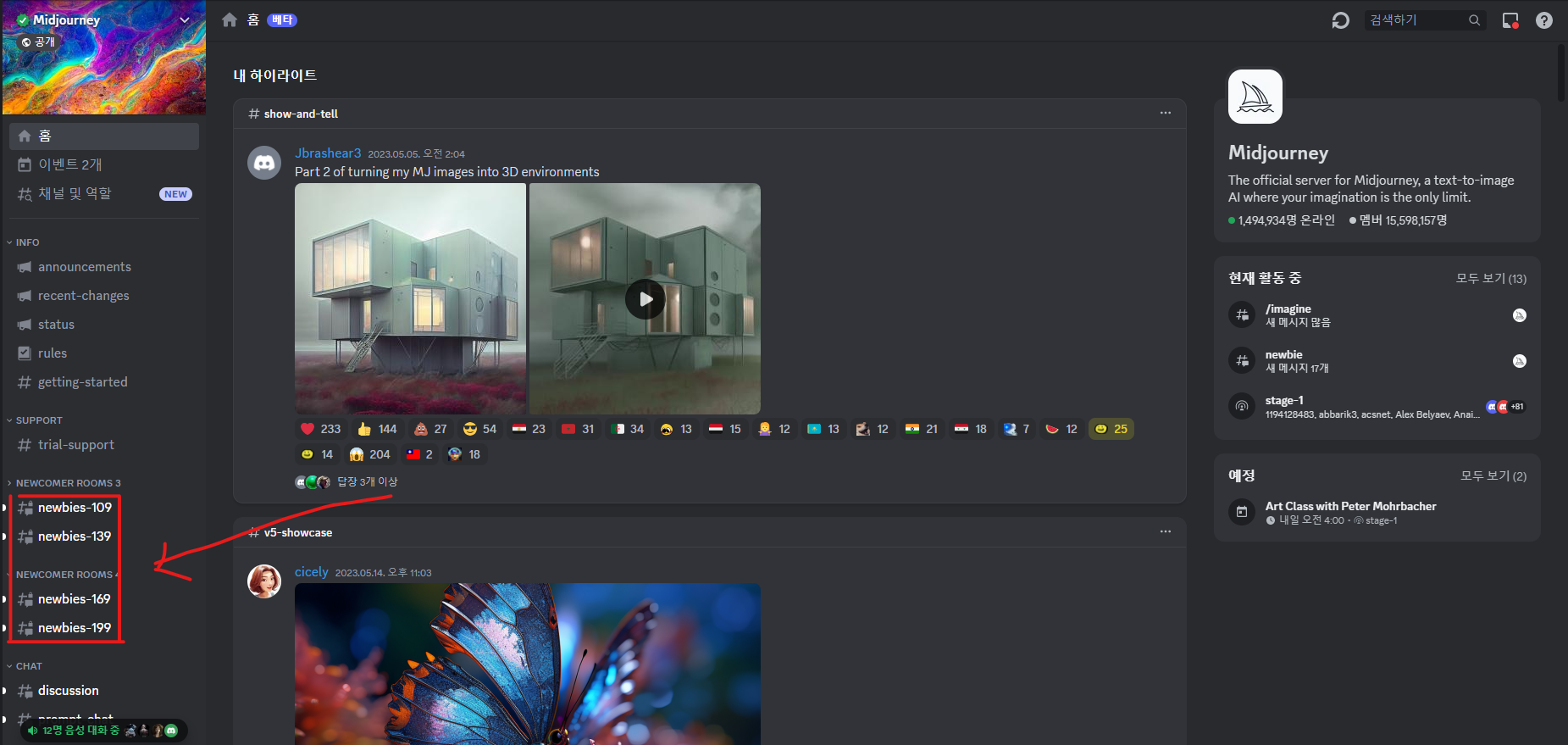Screen dimensions: 1568x745
Task: Click Jbrashear3's Discord avatar
Action: (x=264, y=163)
